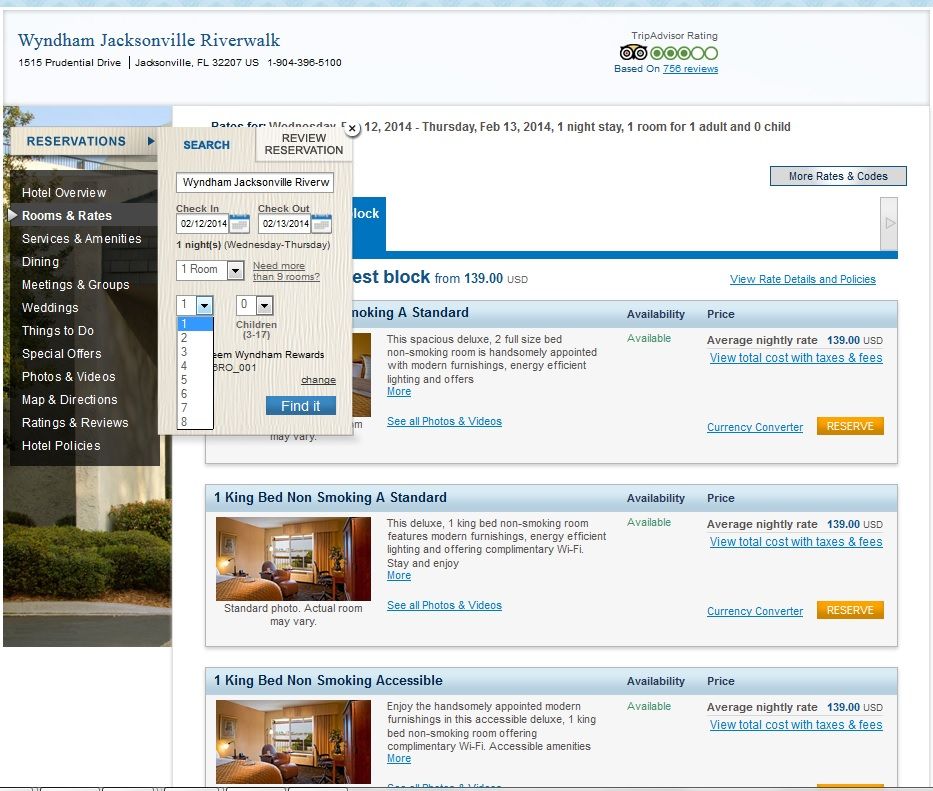The height and width of the screenshot is (791, 933).
Task: Open the Check Out calendar icon
Action: (x=321, y=224)
